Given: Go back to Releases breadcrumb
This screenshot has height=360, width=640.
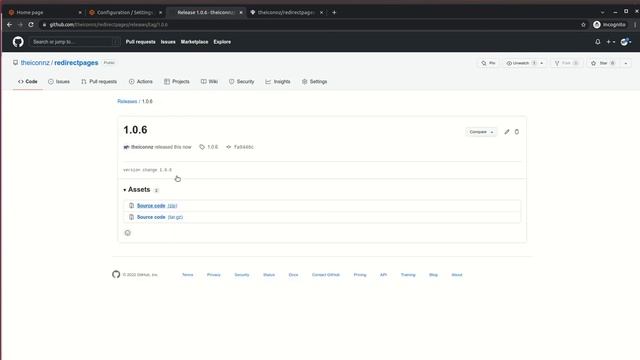Looking at the screenshot, I should [127, 101].
